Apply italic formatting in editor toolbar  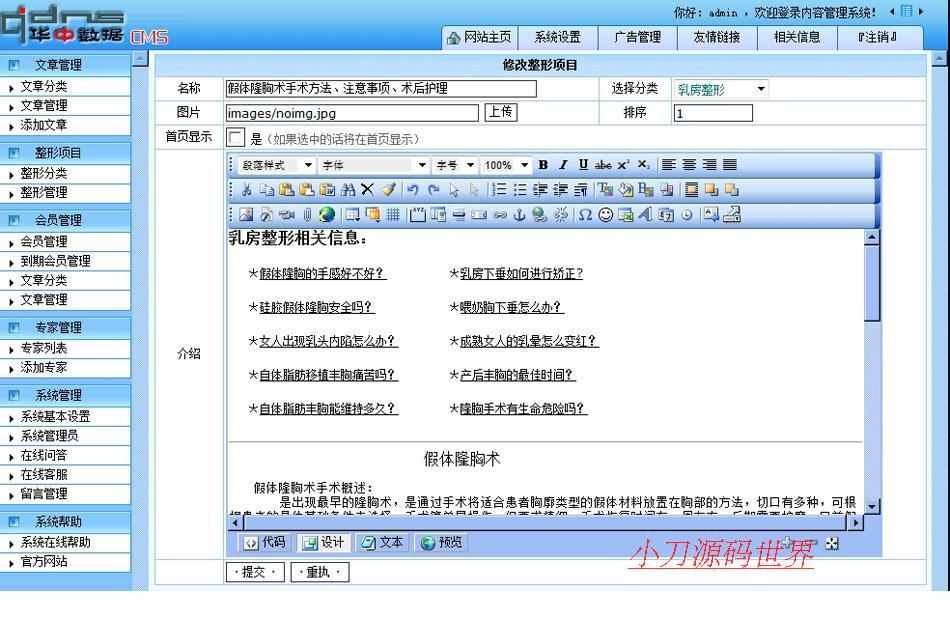pos(563,165)
